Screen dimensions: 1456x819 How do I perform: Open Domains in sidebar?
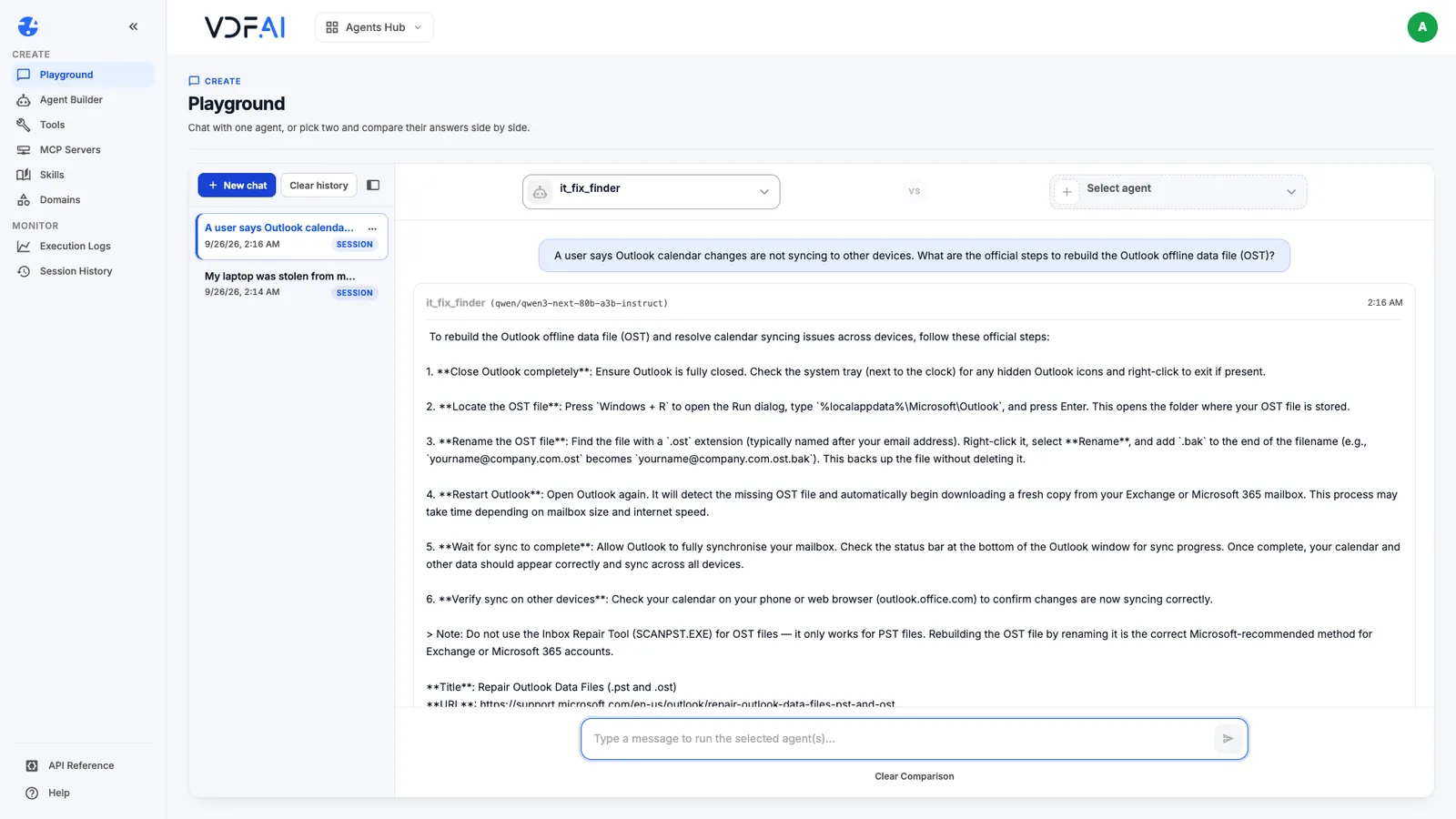83,200
